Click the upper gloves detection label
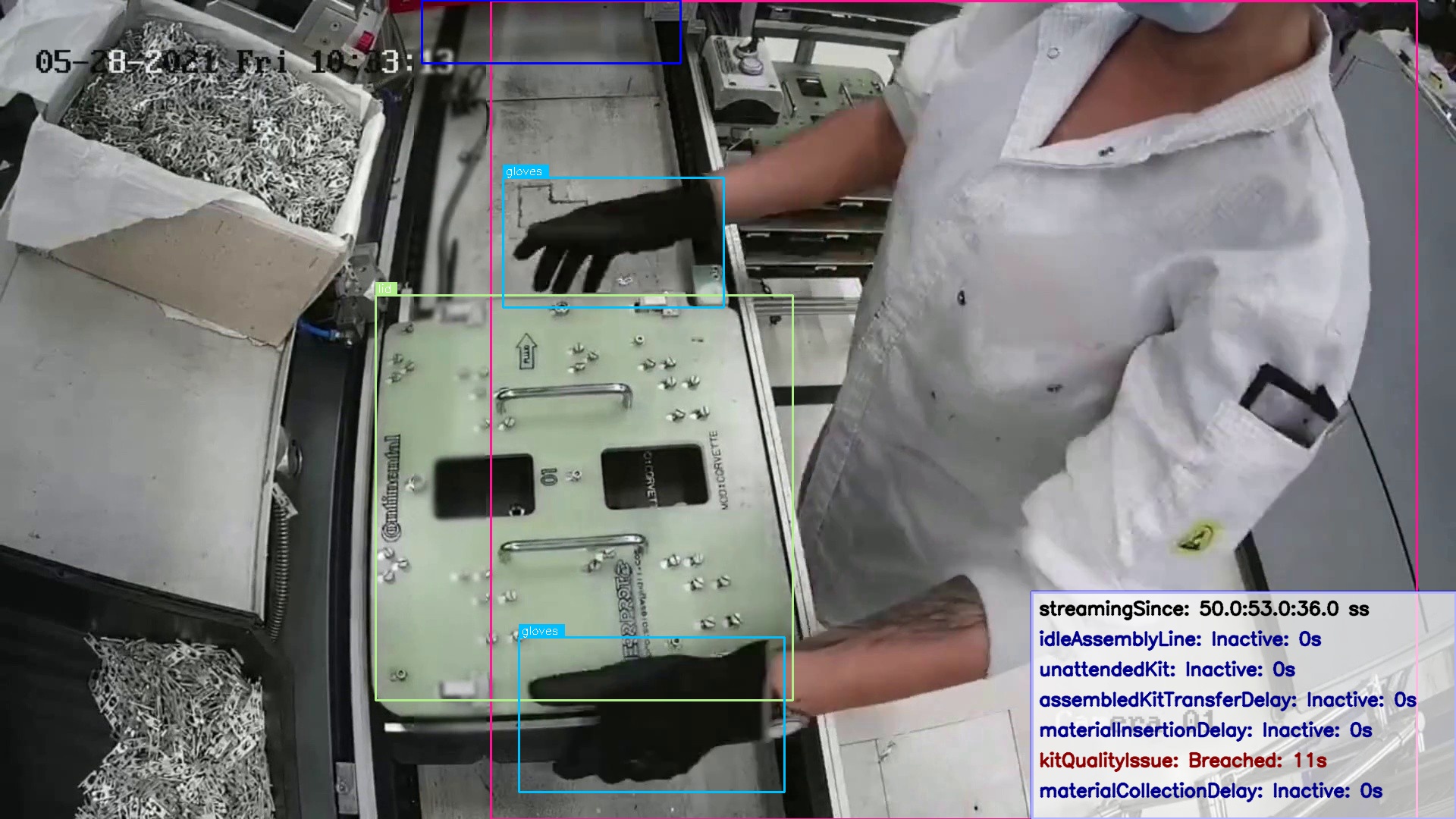The width and height of the screenshot is (1456, 819). 525,172
